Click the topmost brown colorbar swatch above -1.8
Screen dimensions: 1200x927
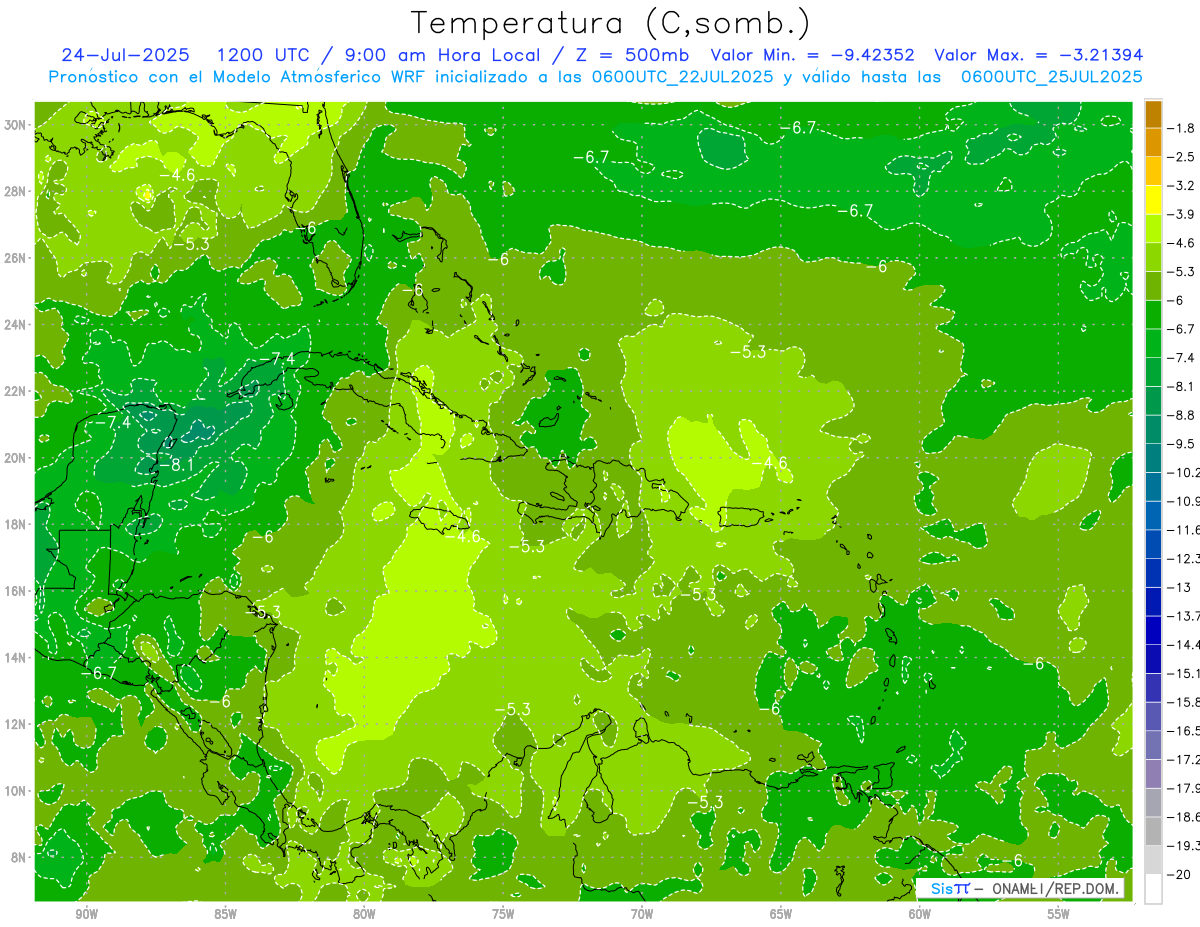pos(1153,114)
